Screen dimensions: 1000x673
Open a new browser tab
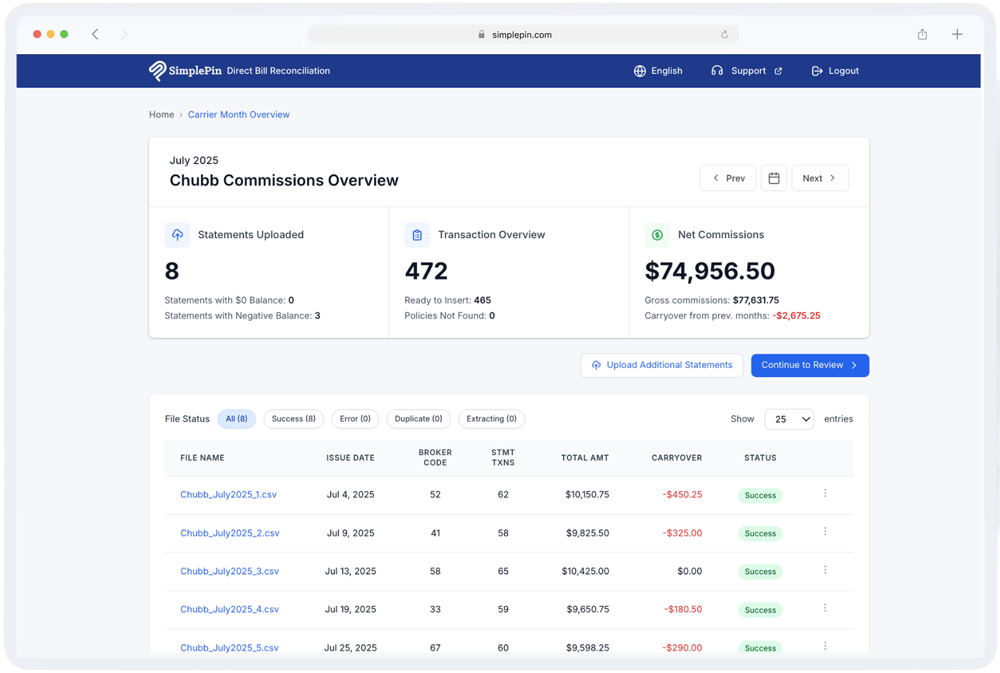pyautogui.click(x=957, y=34)
